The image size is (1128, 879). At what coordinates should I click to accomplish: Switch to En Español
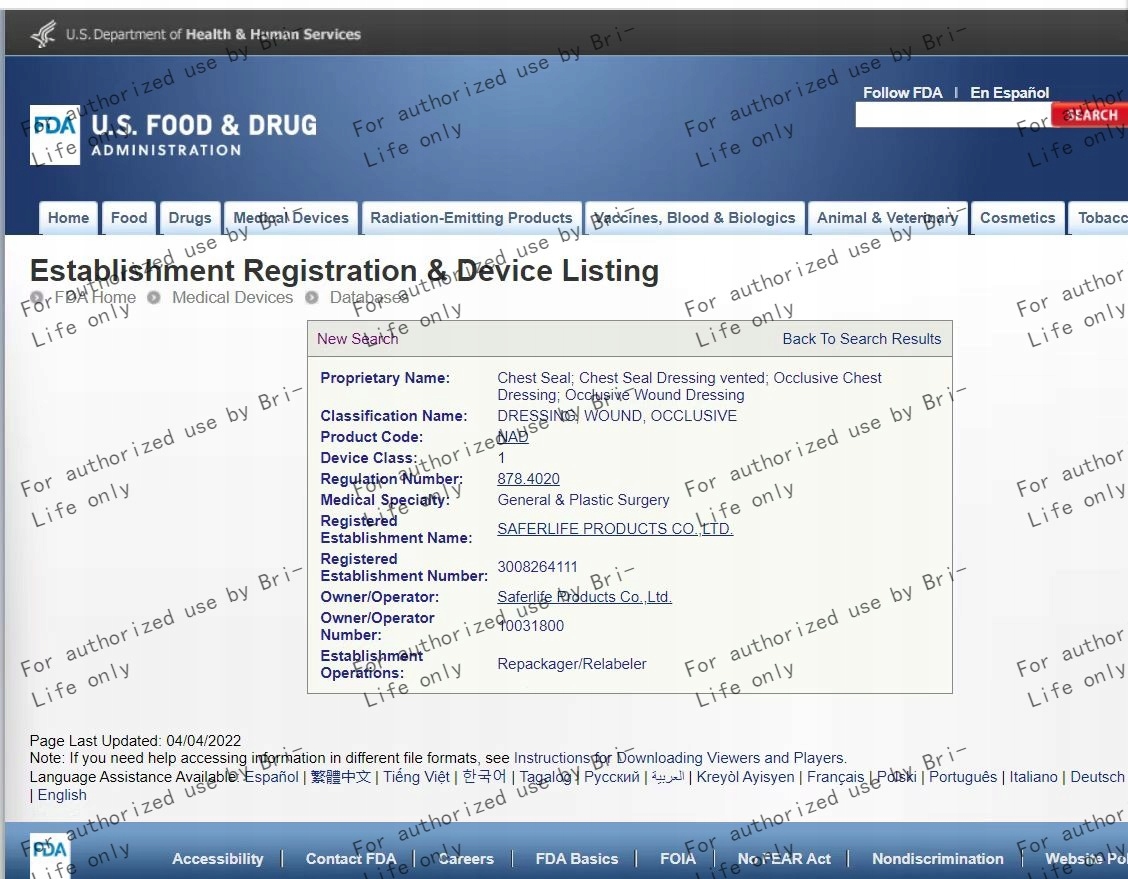(x=1009, y=93)
